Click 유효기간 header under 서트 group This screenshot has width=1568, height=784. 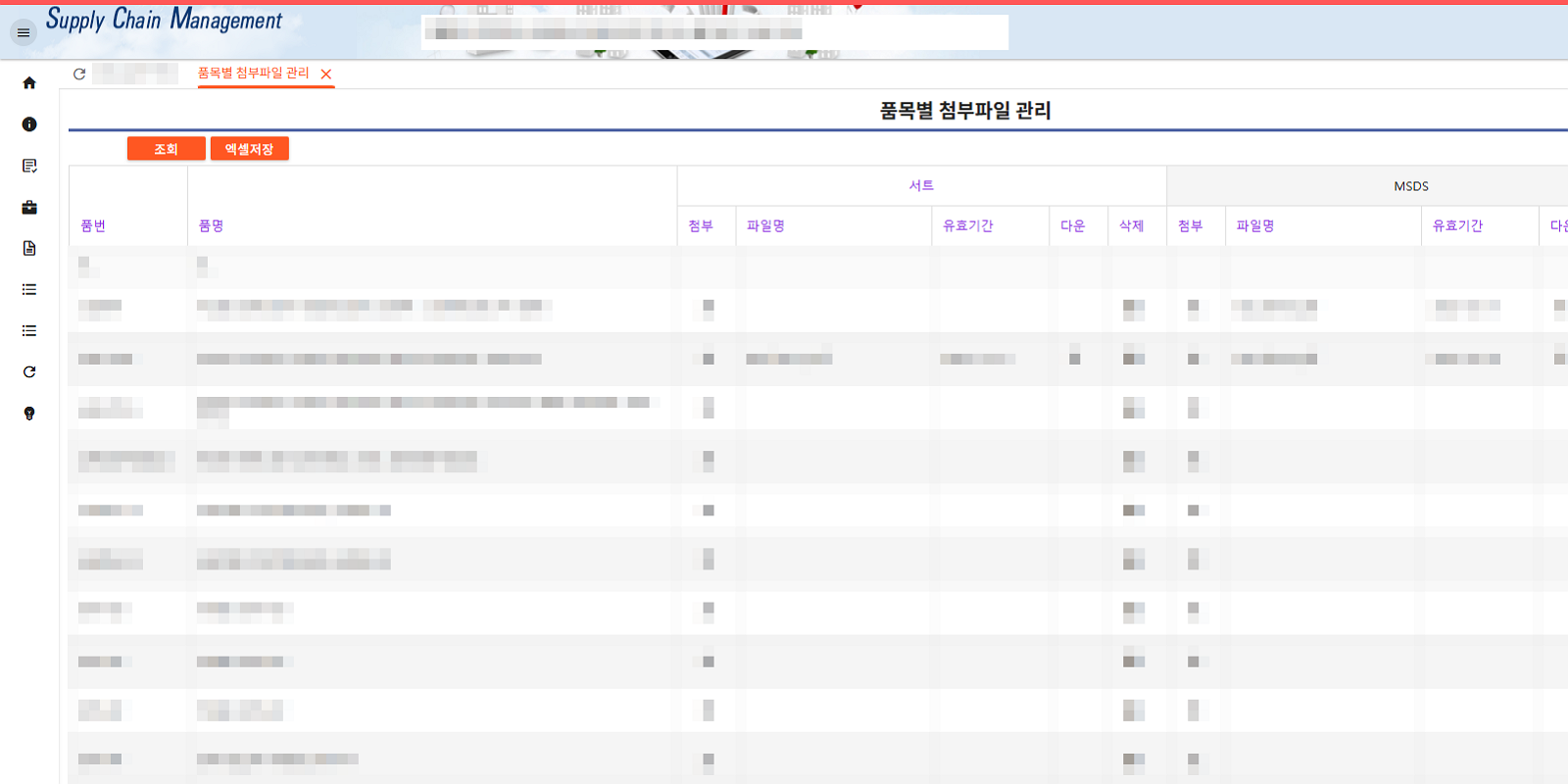[x=967, y=226]
